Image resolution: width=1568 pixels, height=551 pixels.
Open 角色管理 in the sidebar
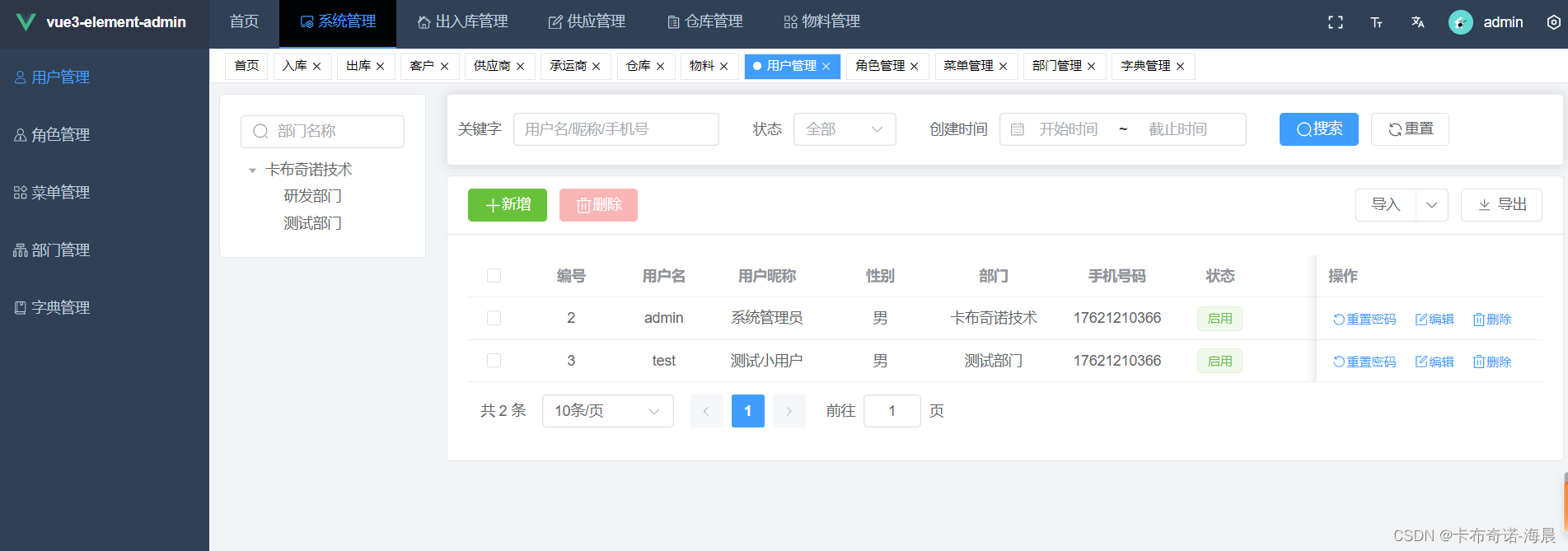pos(105,135)
